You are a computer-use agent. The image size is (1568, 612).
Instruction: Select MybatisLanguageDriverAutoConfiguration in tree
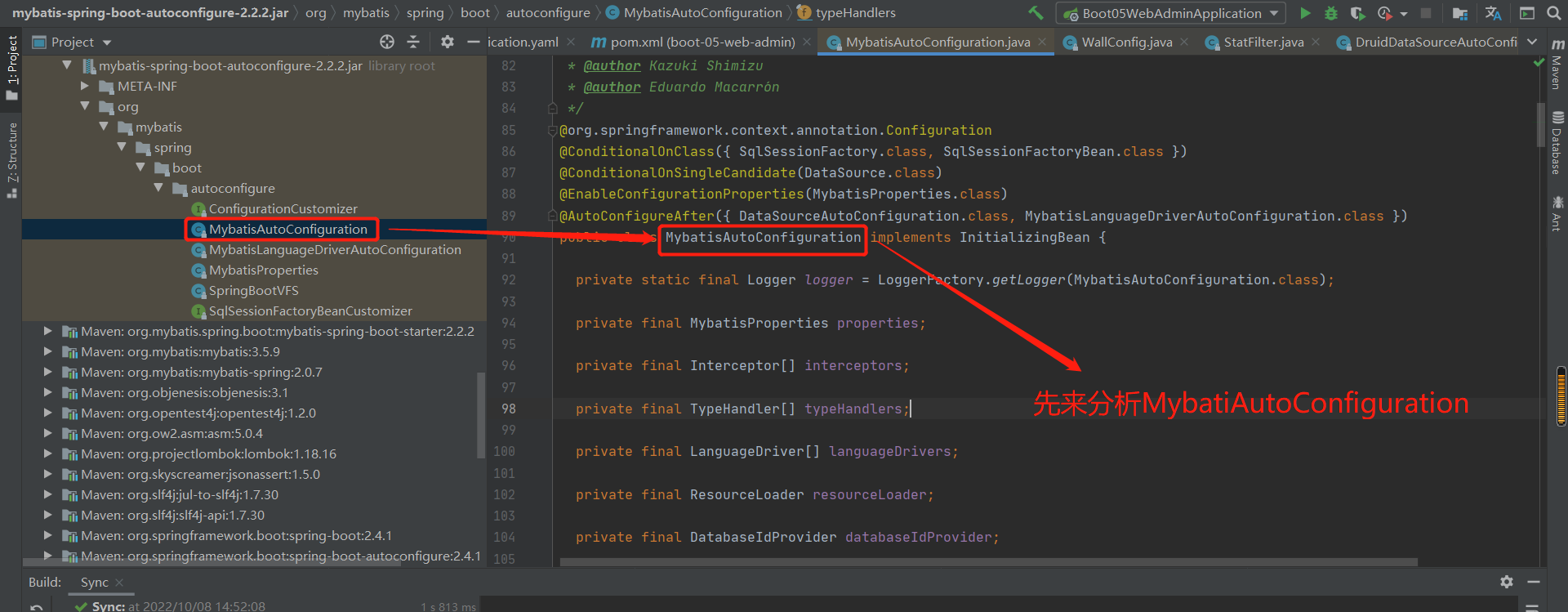335,249
